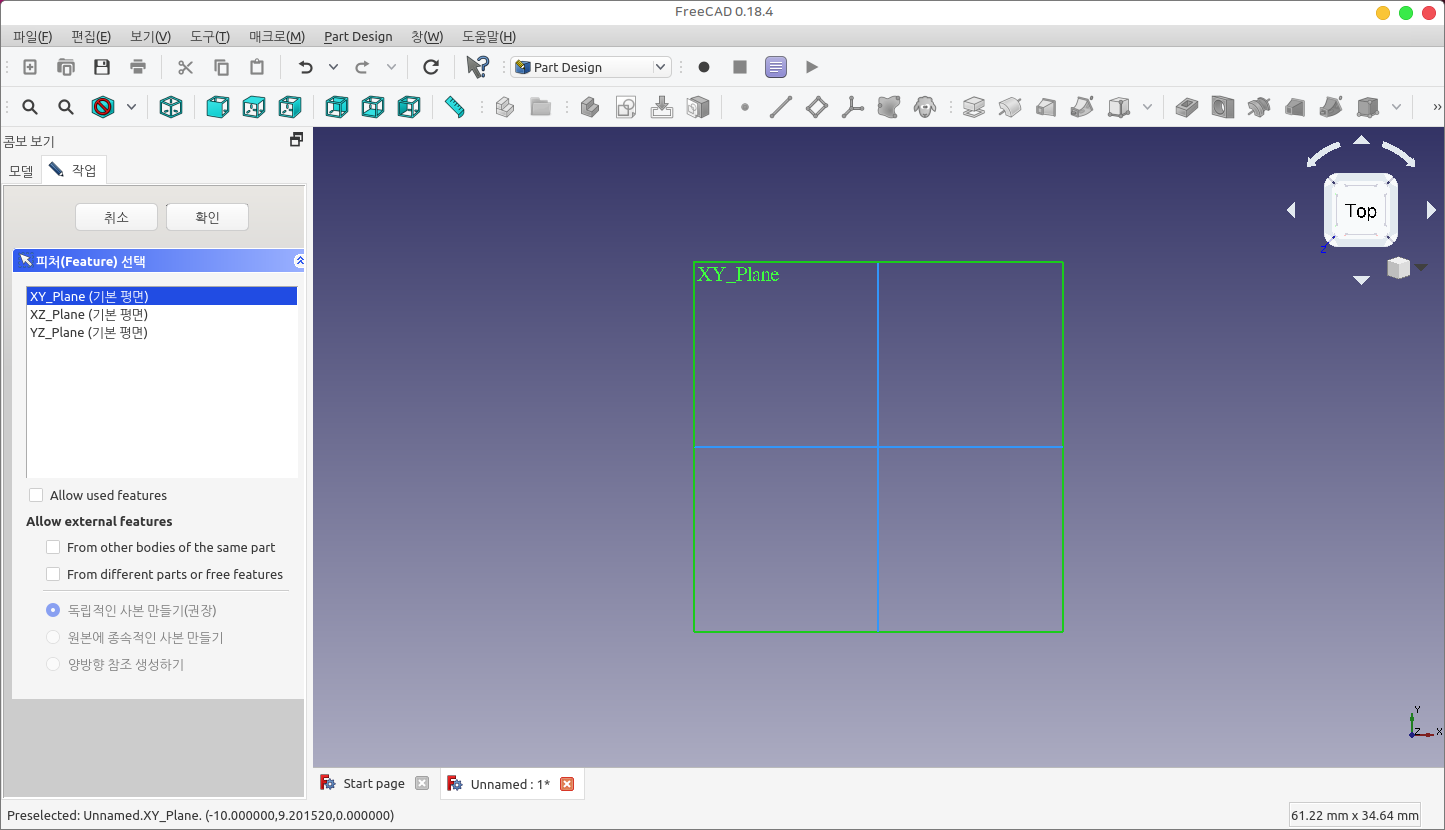1445x830 pixels.
Task: Check From different parts or free features
Action: tap(54, 574)
